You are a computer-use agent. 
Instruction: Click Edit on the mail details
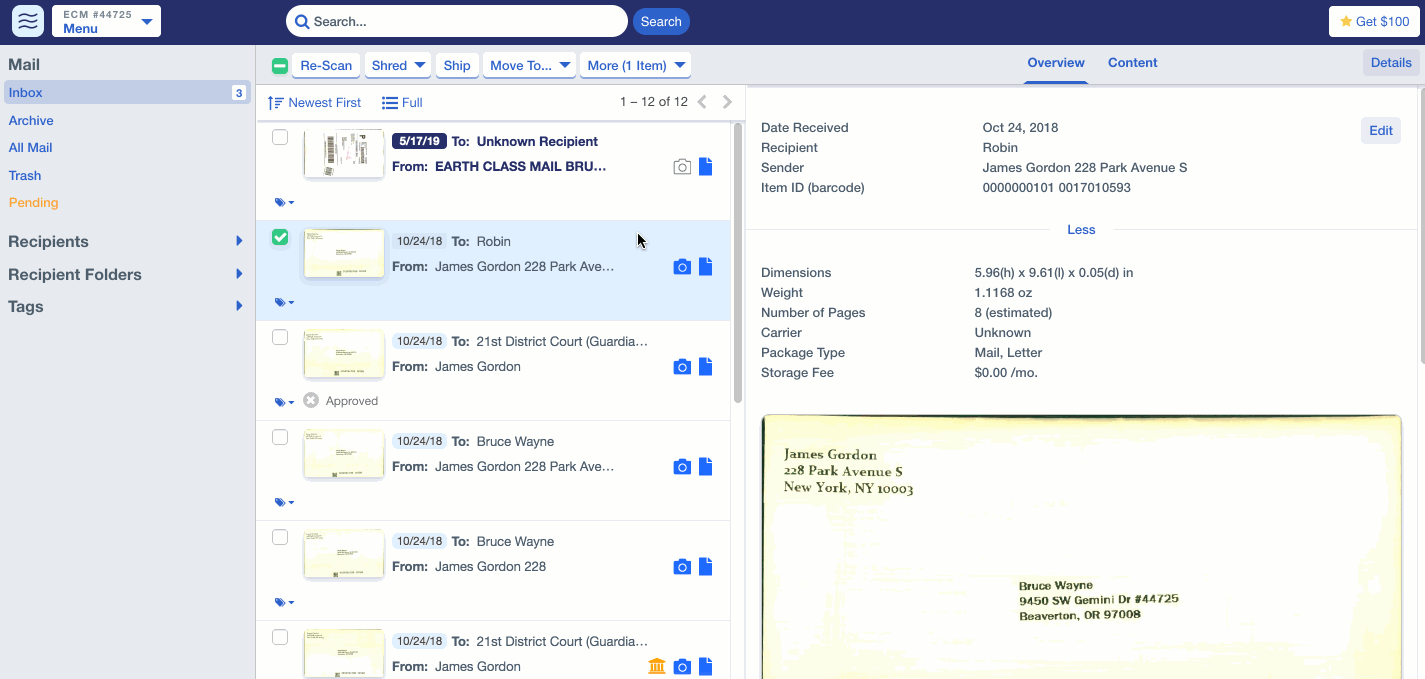[1381, 131]
